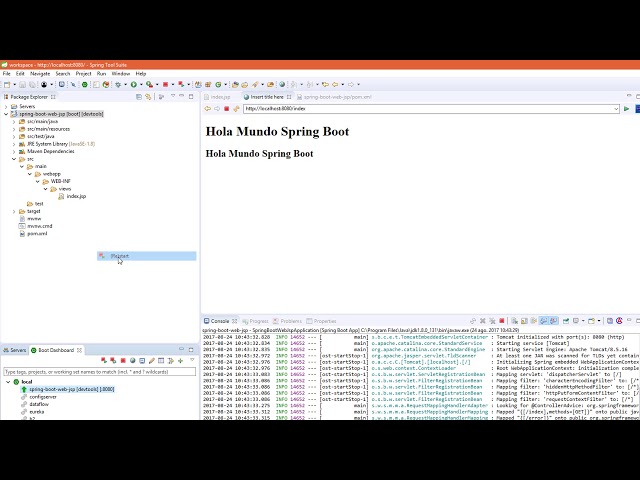
Task: Click Remove All Terminated Launches in Console
Action: click(492, 321)
